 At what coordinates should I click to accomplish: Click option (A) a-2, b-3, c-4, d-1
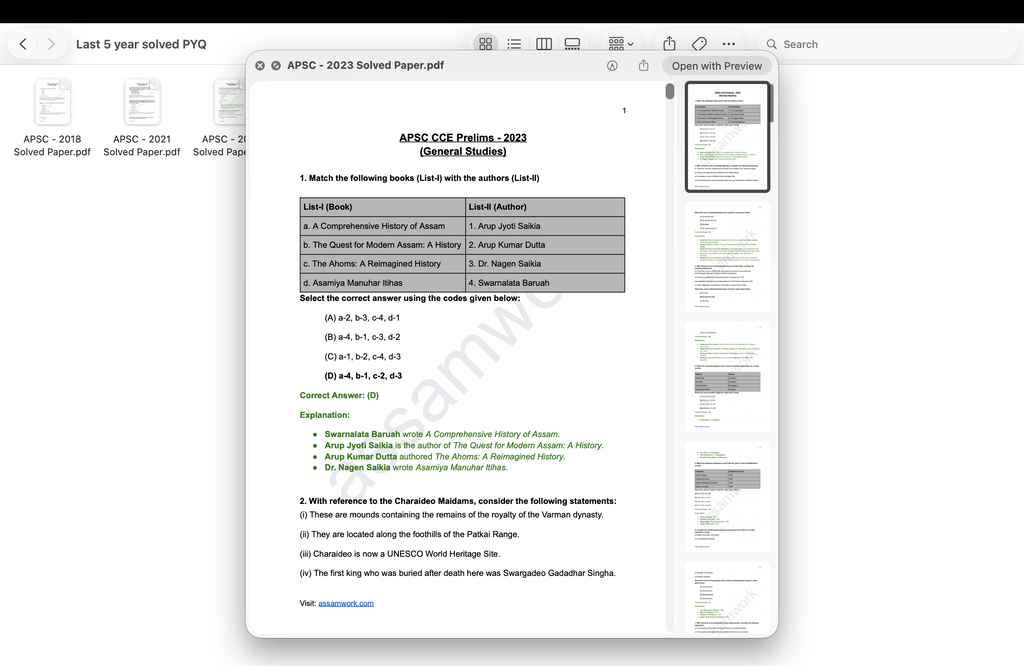(362, 317)
